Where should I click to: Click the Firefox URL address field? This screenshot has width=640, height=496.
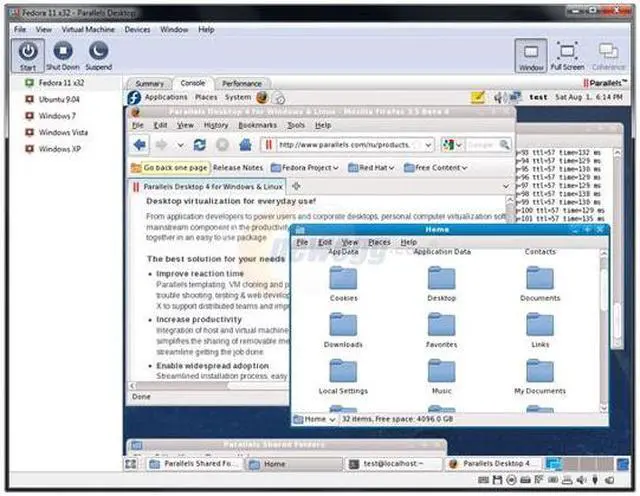point(347,145)
